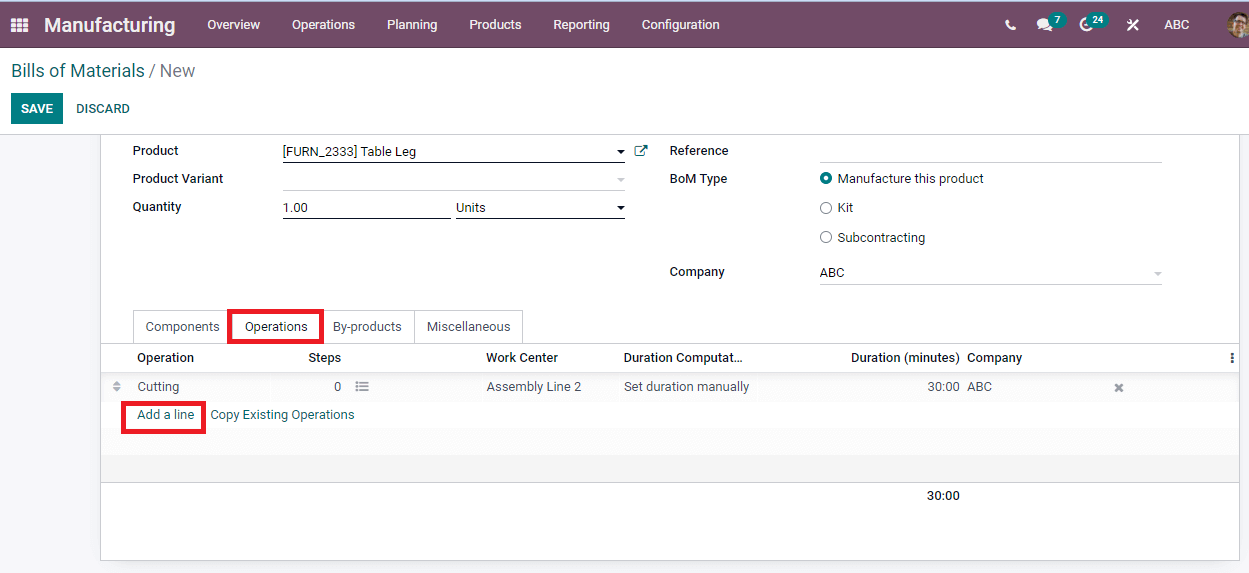The width and height of the screenshot is (1249, 573).
Task: Click 'Copy Existing Operations' link
Action: pos(282,415)
